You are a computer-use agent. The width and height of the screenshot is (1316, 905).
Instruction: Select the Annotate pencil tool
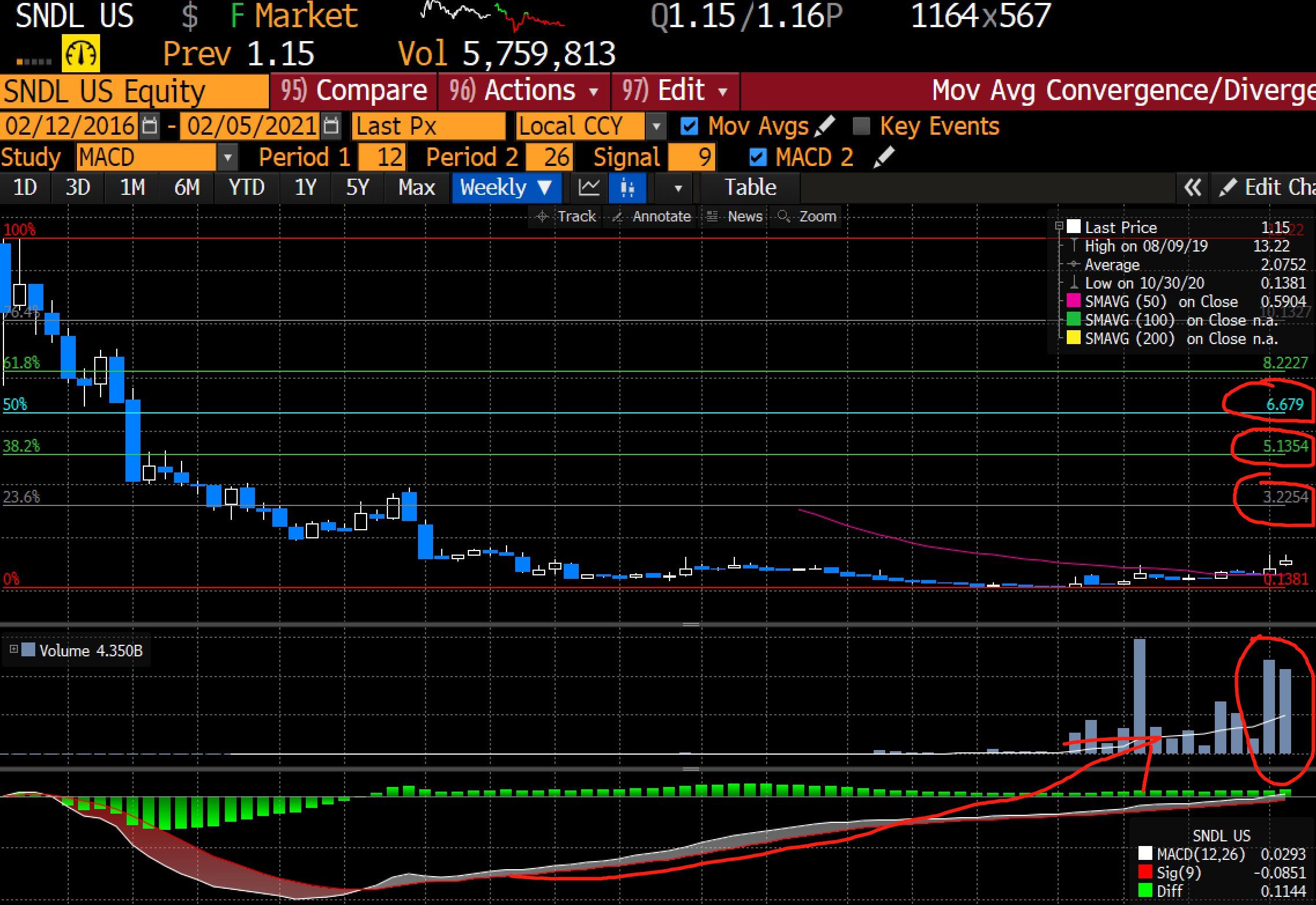661,216
